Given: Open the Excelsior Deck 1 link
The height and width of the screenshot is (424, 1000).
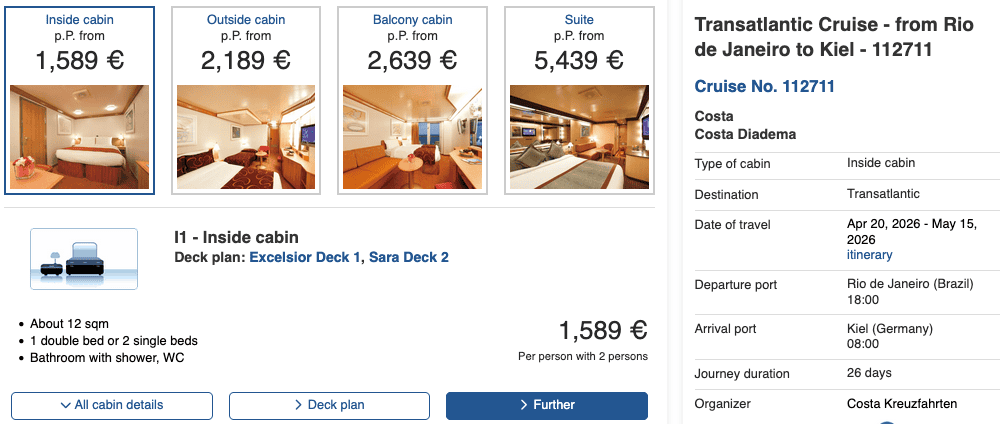Looking at the screenshot, I should [x=305, y=257].
